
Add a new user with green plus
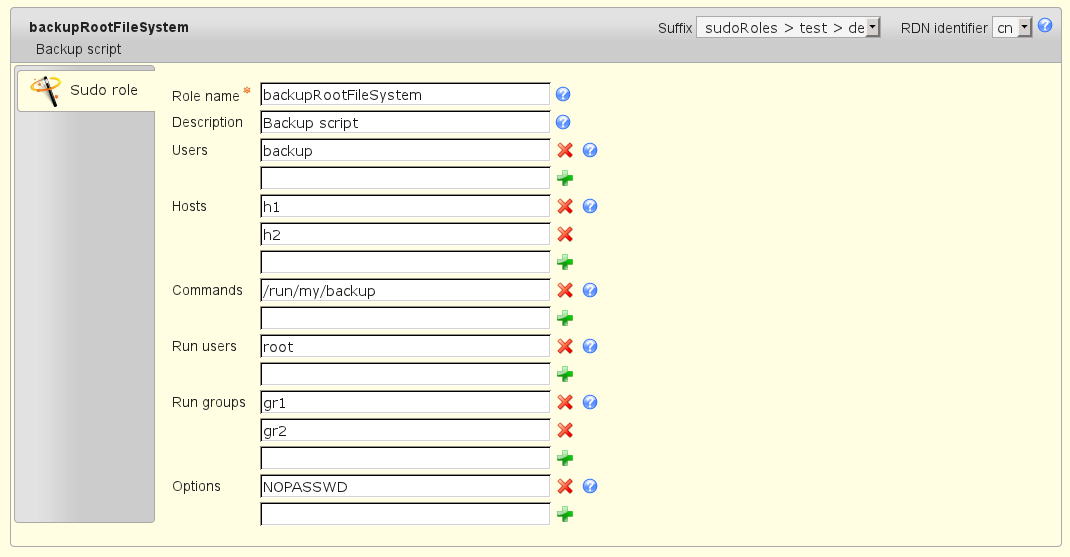pos(564,179)
